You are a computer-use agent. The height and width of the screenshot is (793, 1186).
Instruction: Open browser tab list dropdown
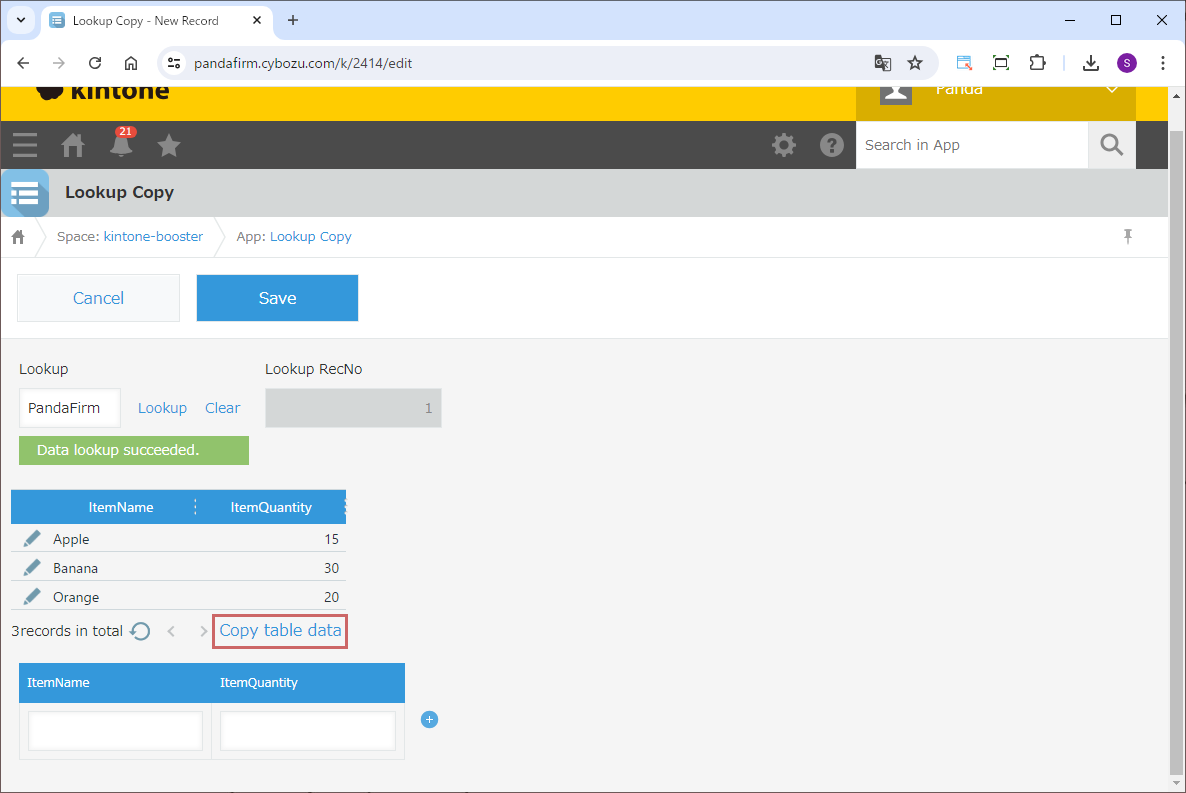(x=20, y=20)
